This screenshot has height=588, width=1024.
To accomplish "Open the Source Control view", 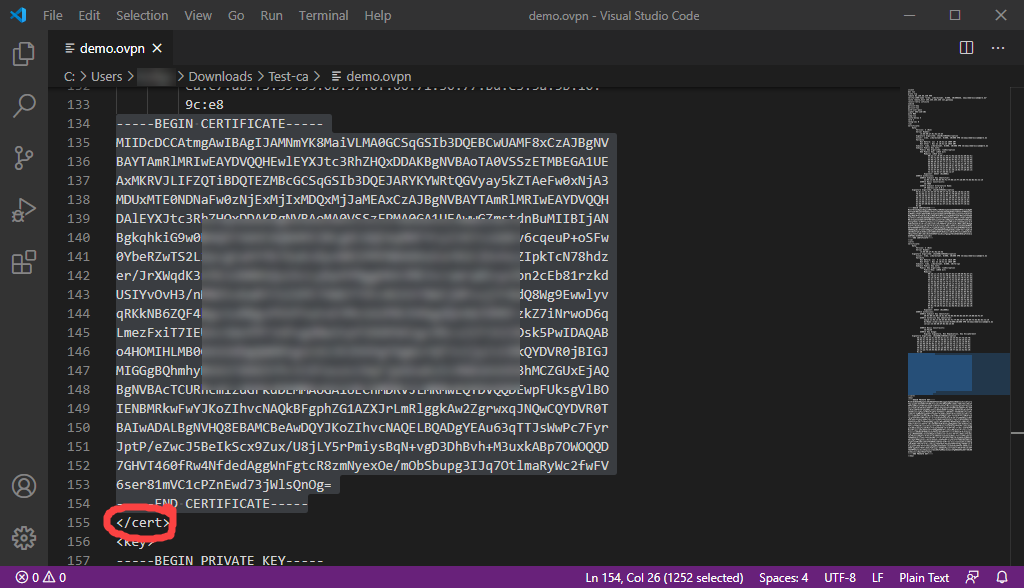I will 24,156.
